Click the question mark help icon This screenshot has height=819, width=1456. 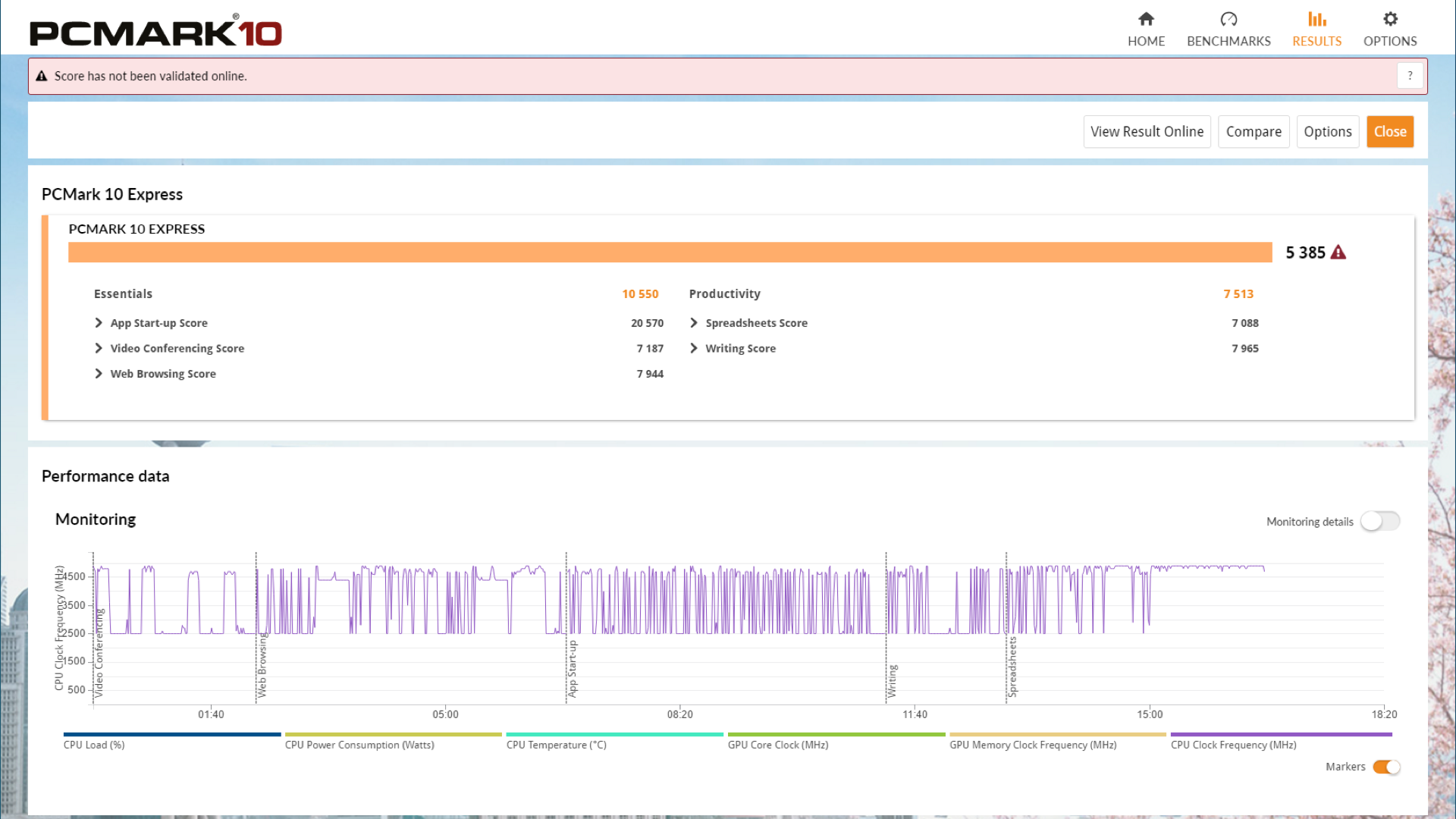click(x=1410, y=76)
